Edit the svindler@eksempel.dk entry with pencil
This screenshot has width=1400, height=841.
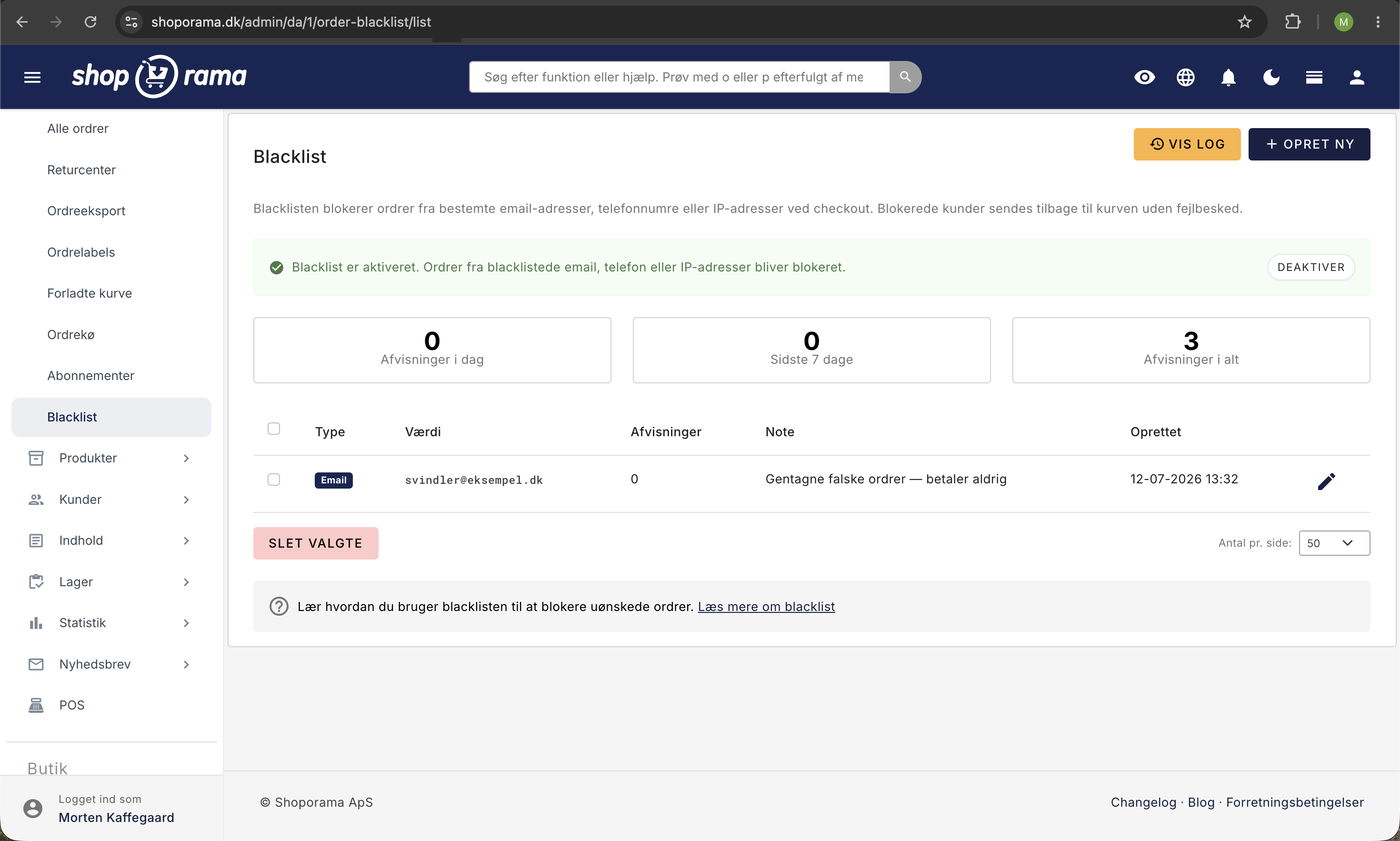pyautogui.click(x=1326, y=481)
